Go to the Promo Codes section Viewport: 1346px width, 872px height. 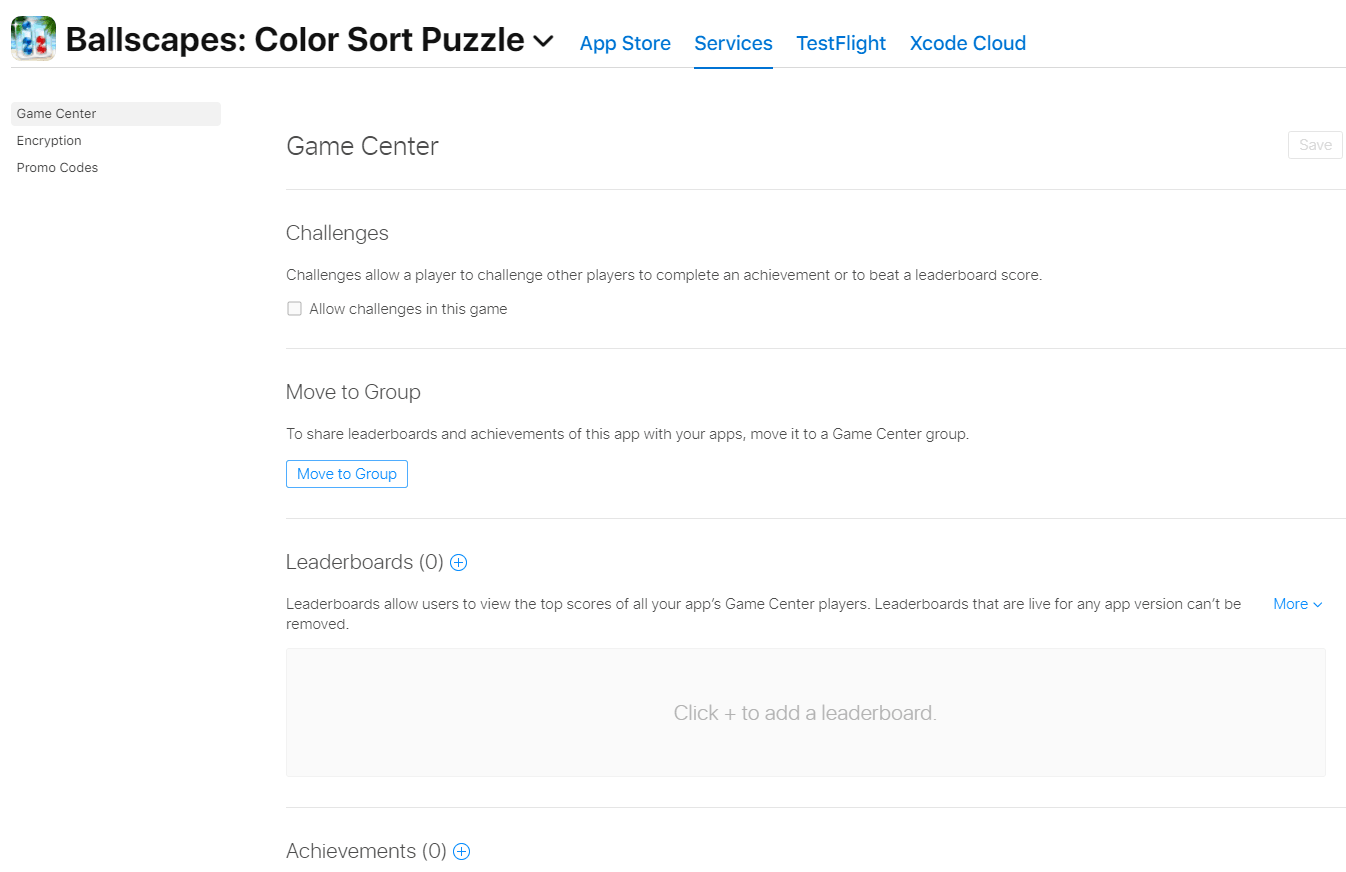[x=57, y=167]
